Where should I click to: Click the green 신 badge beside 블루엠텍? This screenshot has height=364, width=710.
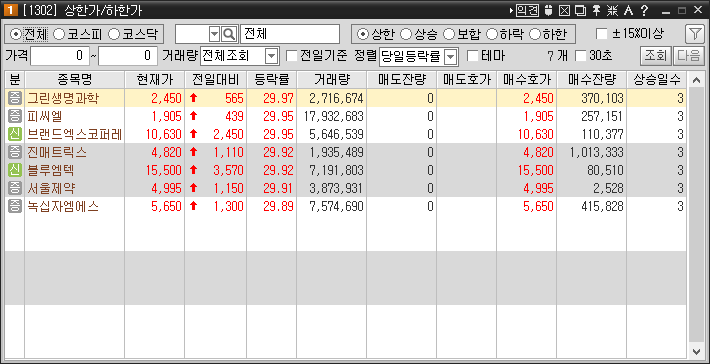pyautogui.click(x=15, y=171)
